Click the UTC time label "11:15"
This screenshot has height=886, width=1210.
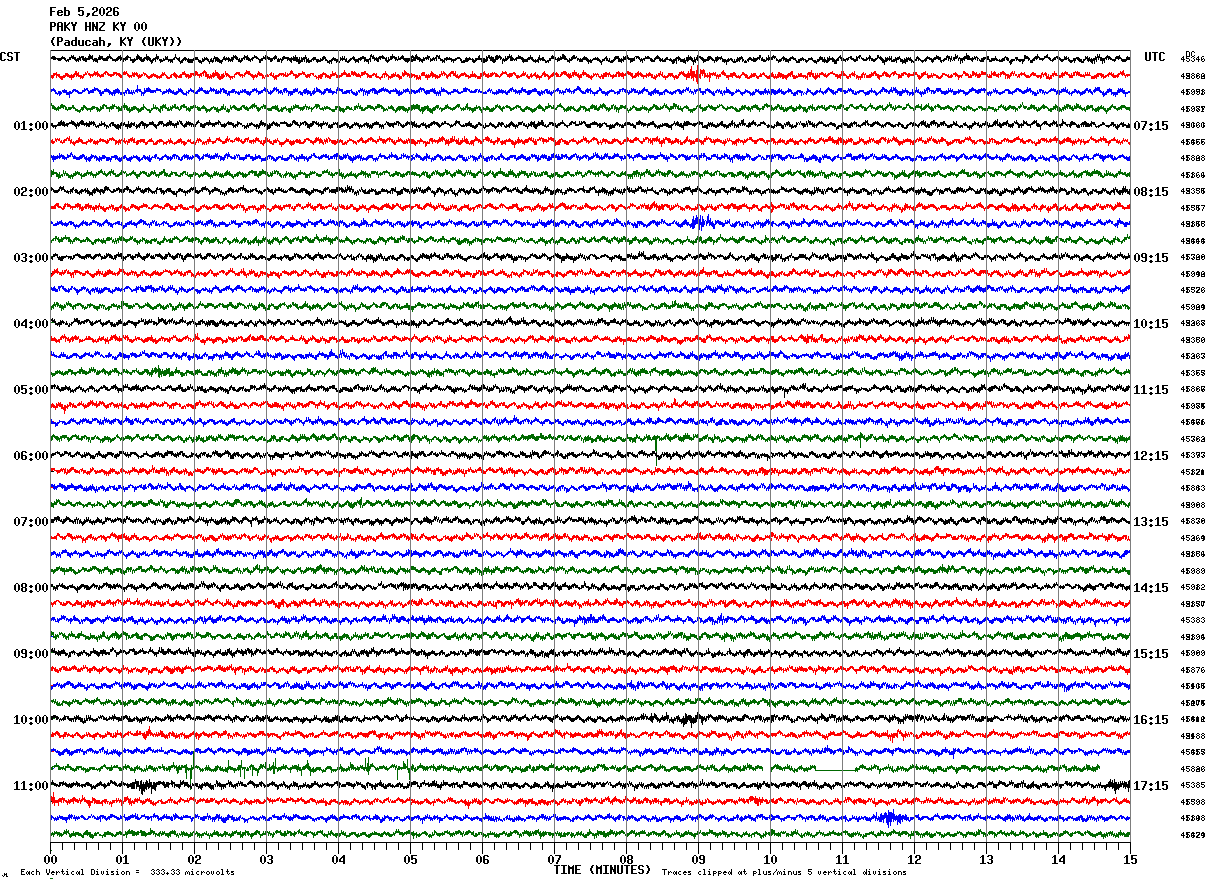(x=1151, y=390)
